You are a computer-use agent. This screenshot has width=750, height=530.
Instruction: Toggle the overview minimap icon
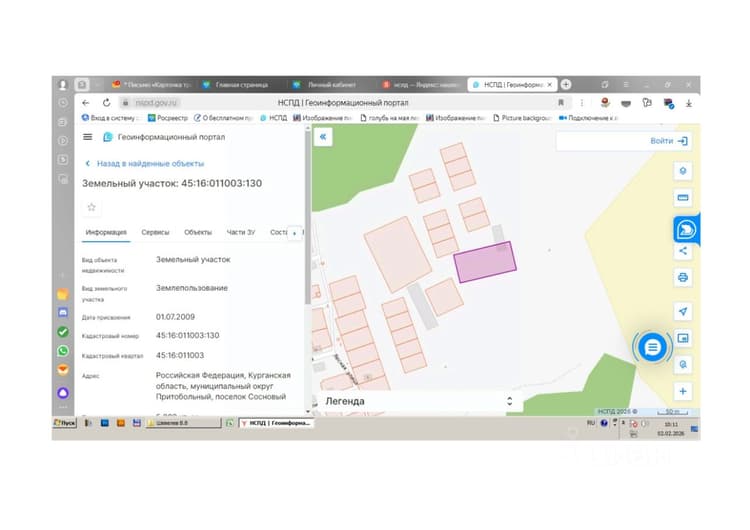pyautogui.click(x=683, y=338)
